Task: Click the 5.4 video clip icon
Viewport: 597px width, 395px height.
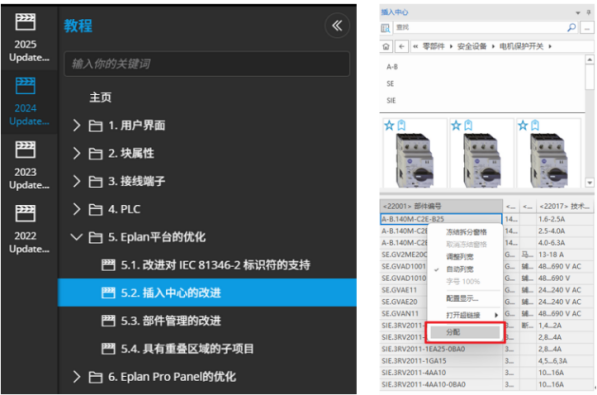Action: tap(108, 349)
